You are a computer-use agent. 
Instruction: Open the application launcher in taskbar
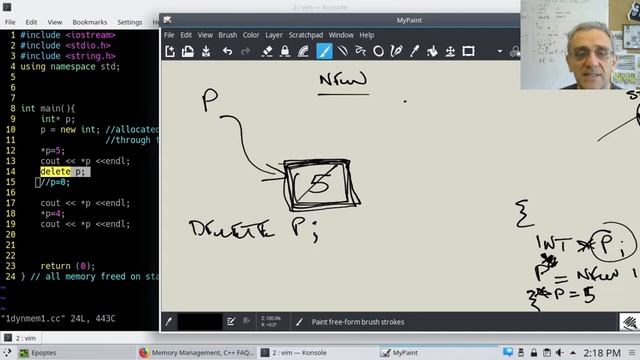click(x=7, y=353)
